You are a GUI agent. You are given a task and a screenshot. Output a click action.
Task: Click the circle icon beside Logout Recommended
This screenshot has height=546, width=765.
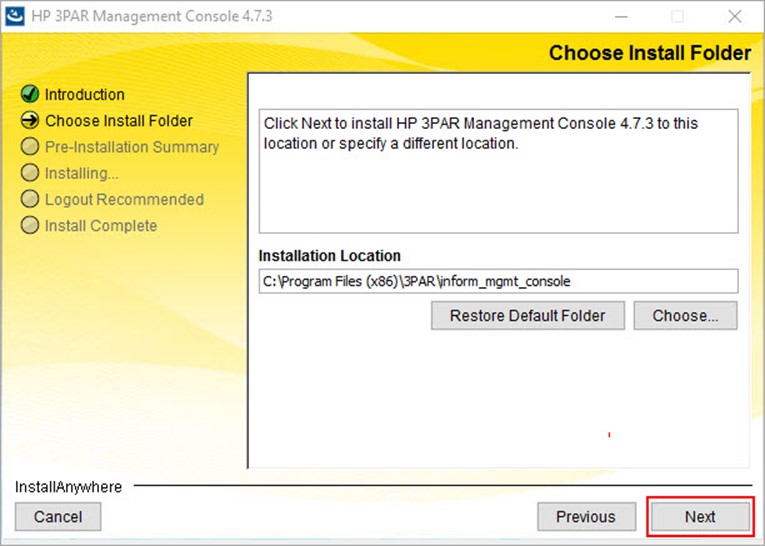coord(30,199)
